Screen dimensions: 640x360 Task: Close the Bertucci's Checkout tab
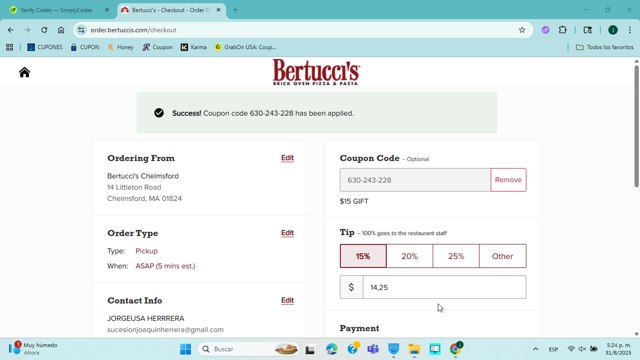[218, 10]
